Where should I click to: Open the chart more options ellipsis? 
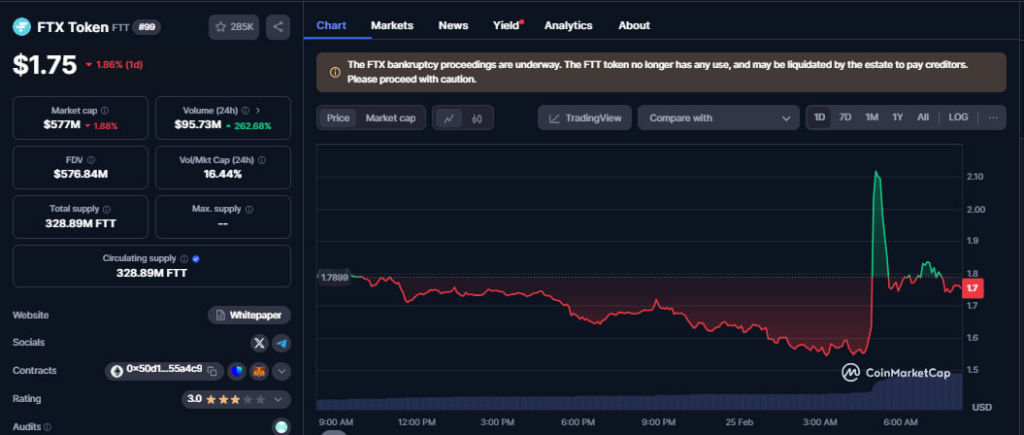point(992,117)
